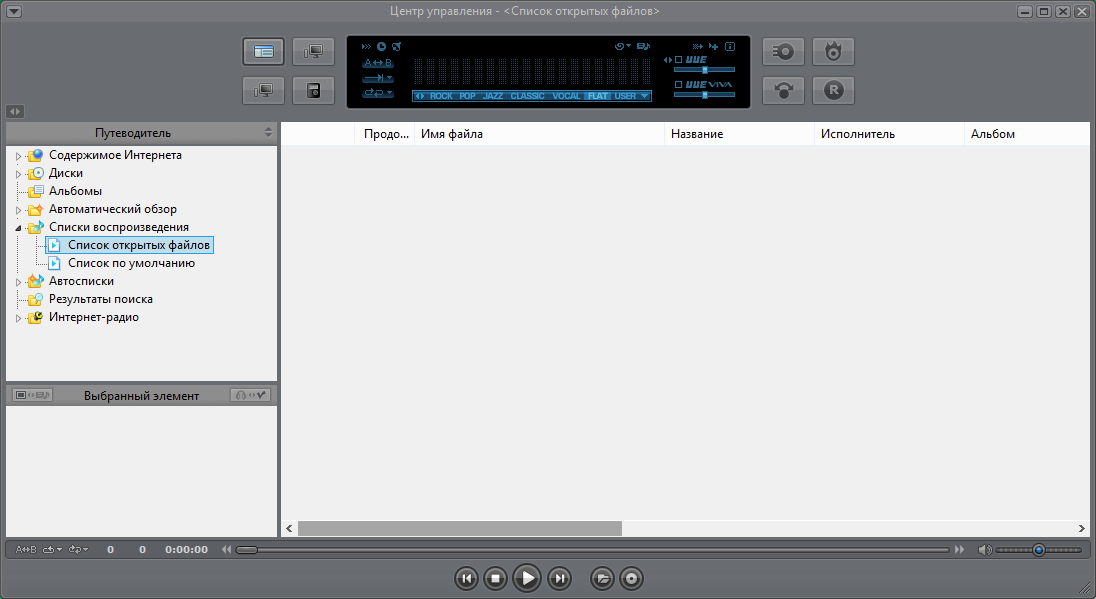This screenshot has width=1096, height=599.
Task: Sort by the Название column header
Action: [739, 134]
